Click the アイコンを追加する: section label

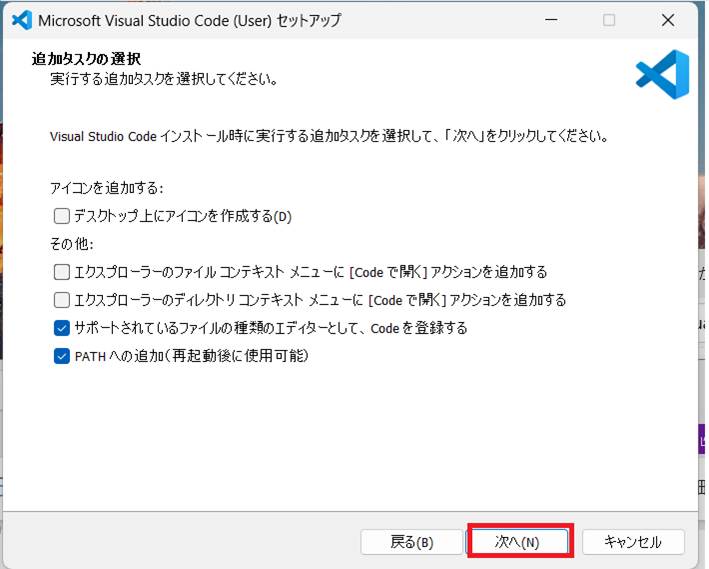[106, 188]
